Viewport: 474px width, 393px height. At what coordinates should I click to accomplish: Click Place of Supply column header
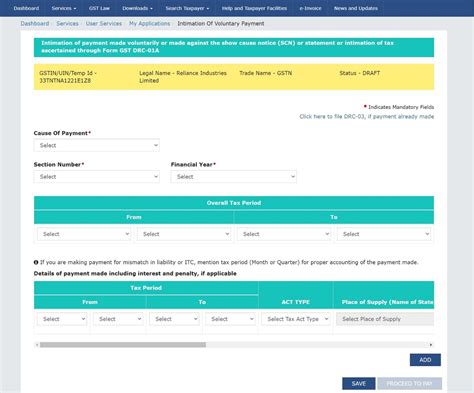(x=388, y=302)
